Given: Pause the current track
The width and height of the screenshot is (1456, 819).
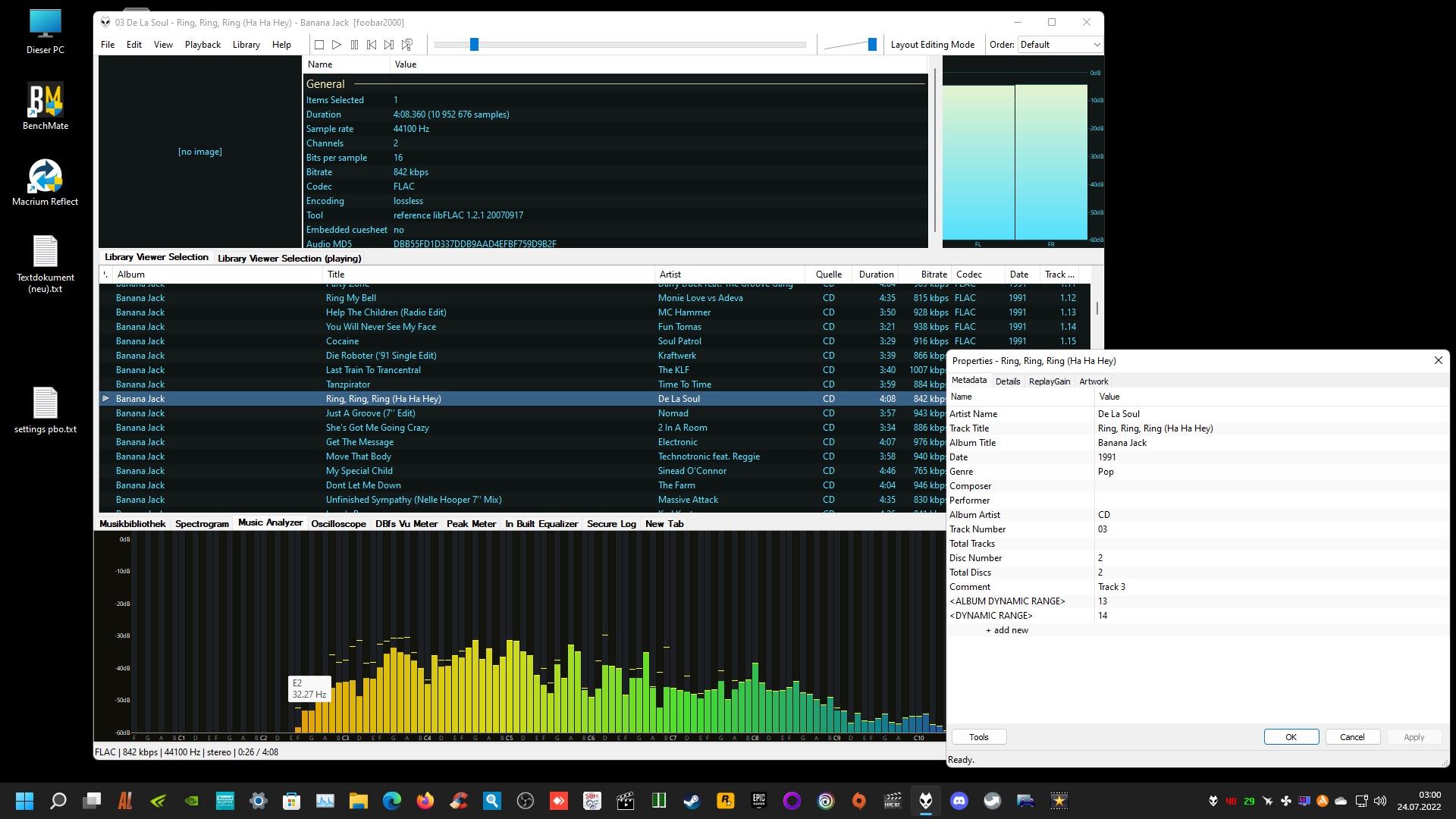Looking at the screenshot, I should pyautogui.click(x=354, y=45).
